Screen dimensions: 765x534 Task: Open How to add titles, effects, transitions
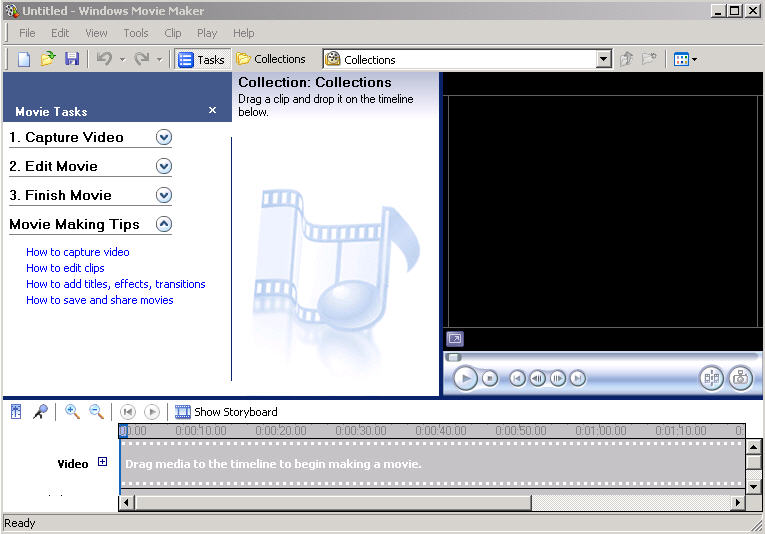point(116,284)
